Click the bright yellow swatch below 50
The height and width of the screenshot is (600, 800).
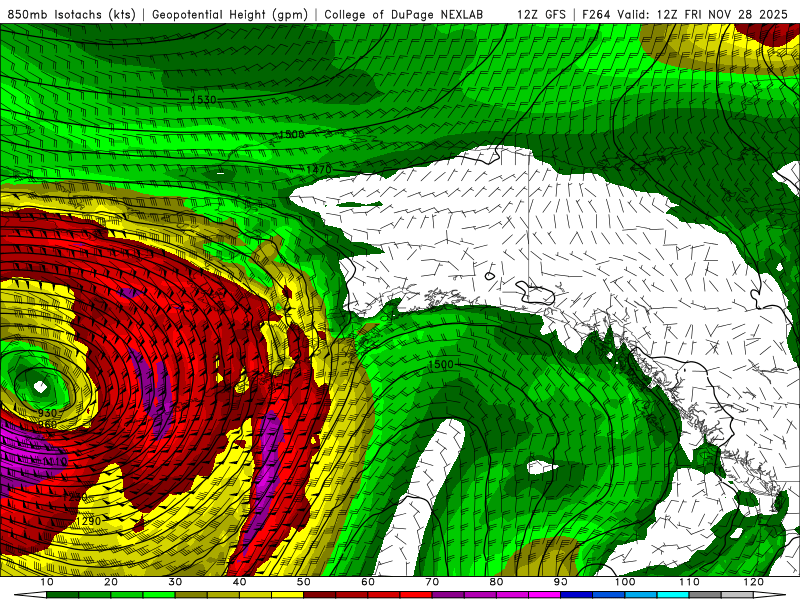pos(287,595)
